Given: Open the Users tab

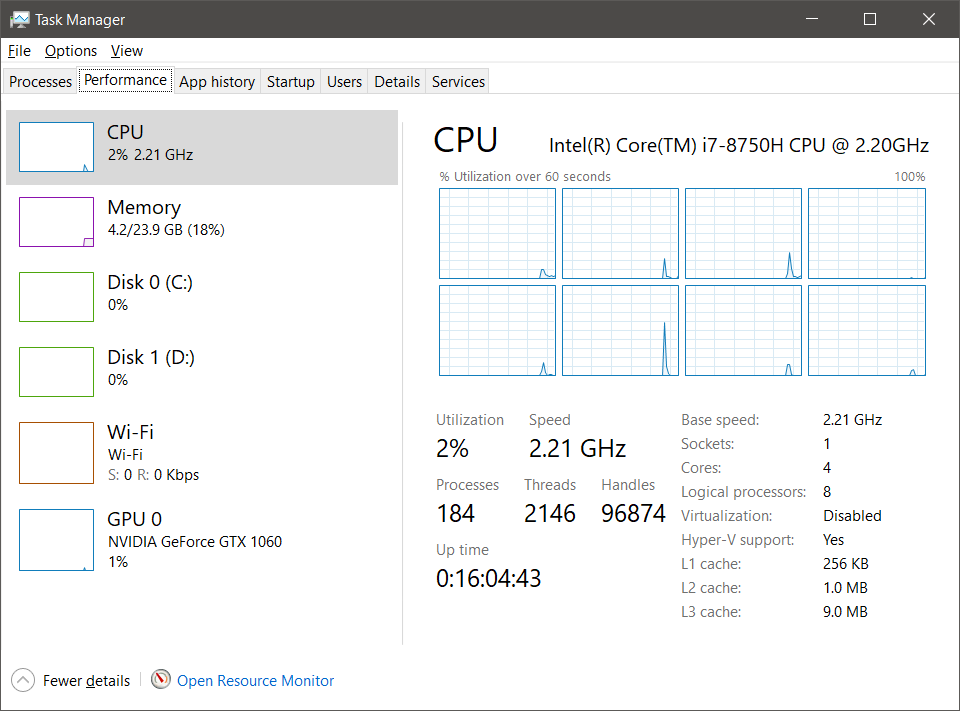Looking at the screenshot, I should 344,81.
